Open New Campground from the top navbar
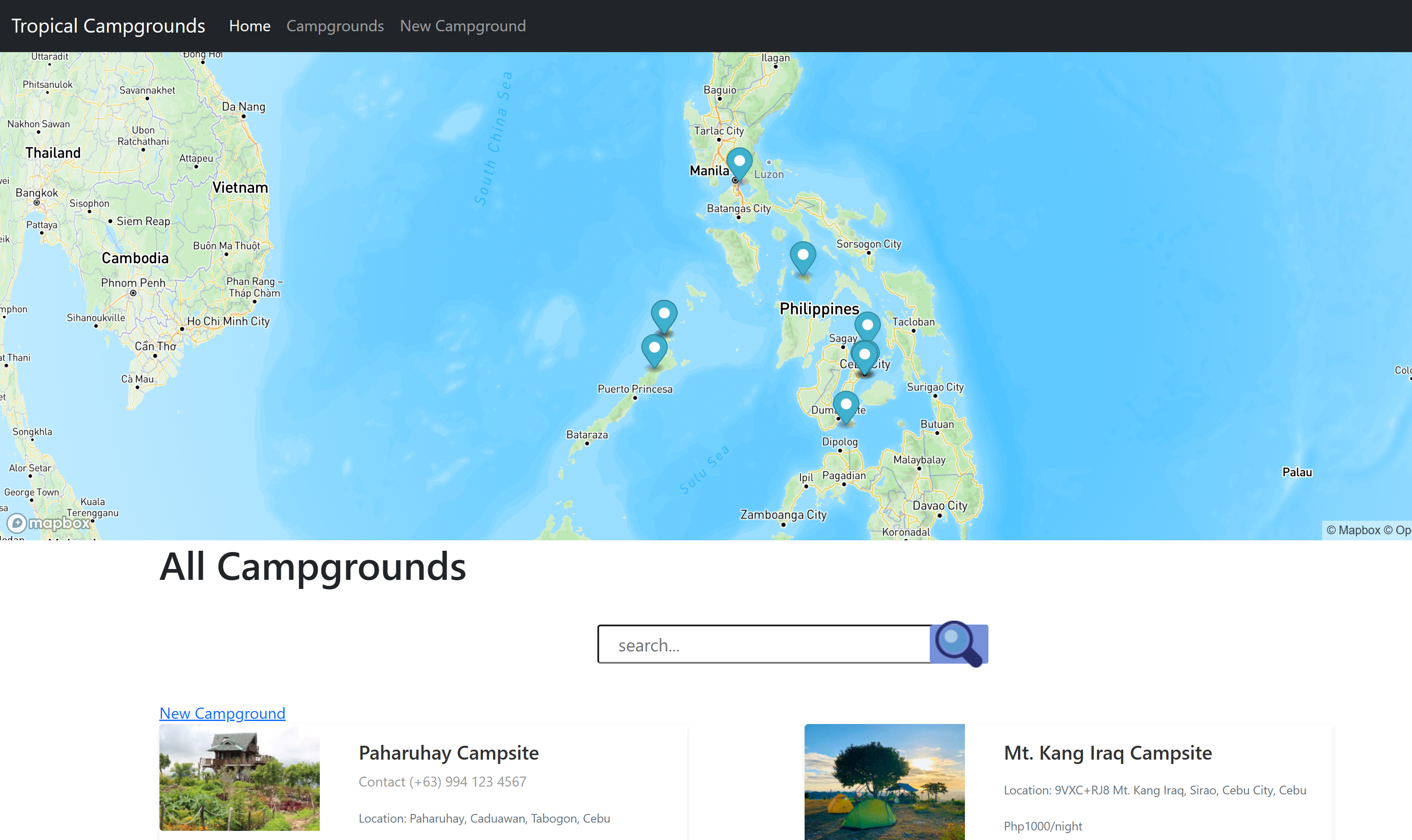 tap(462, 26)
